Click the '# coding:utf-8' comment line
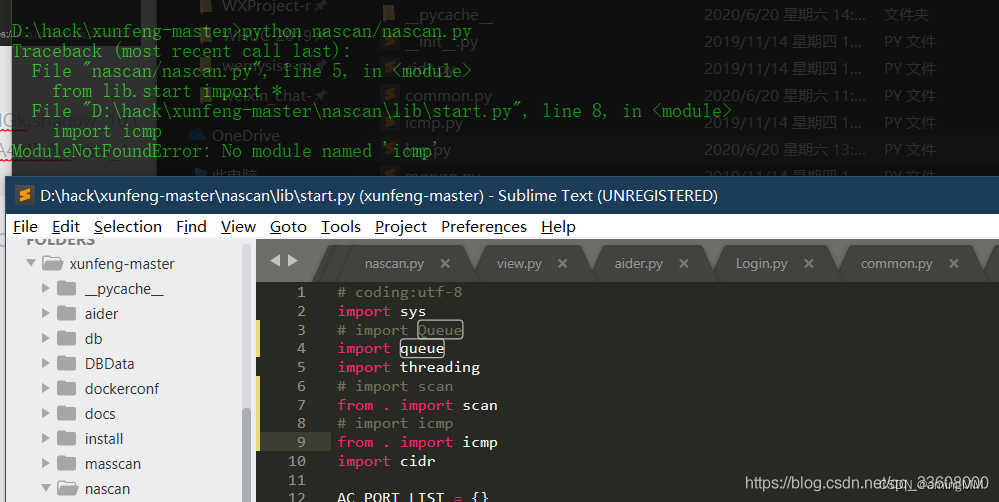 click(399, 292)
